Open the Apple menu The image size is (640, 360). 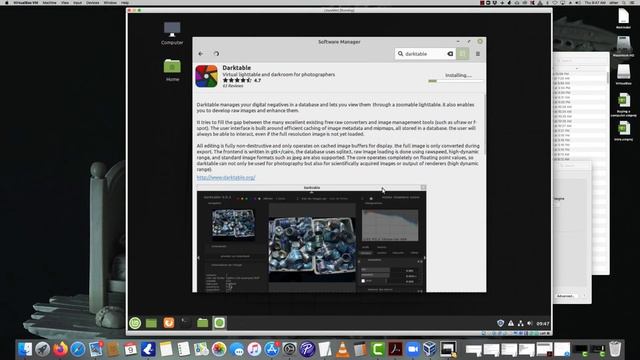point(7,2)
